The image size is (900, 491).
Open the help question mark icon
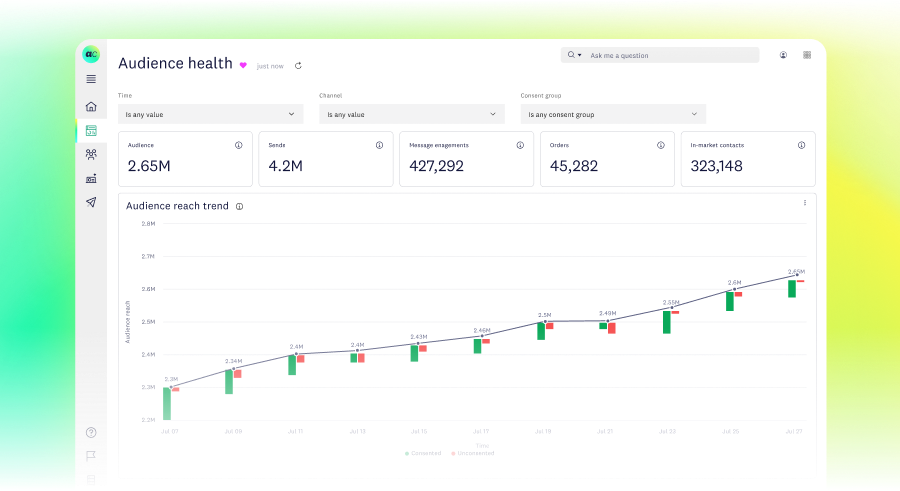pyautogui.click(x=91, y=433)
